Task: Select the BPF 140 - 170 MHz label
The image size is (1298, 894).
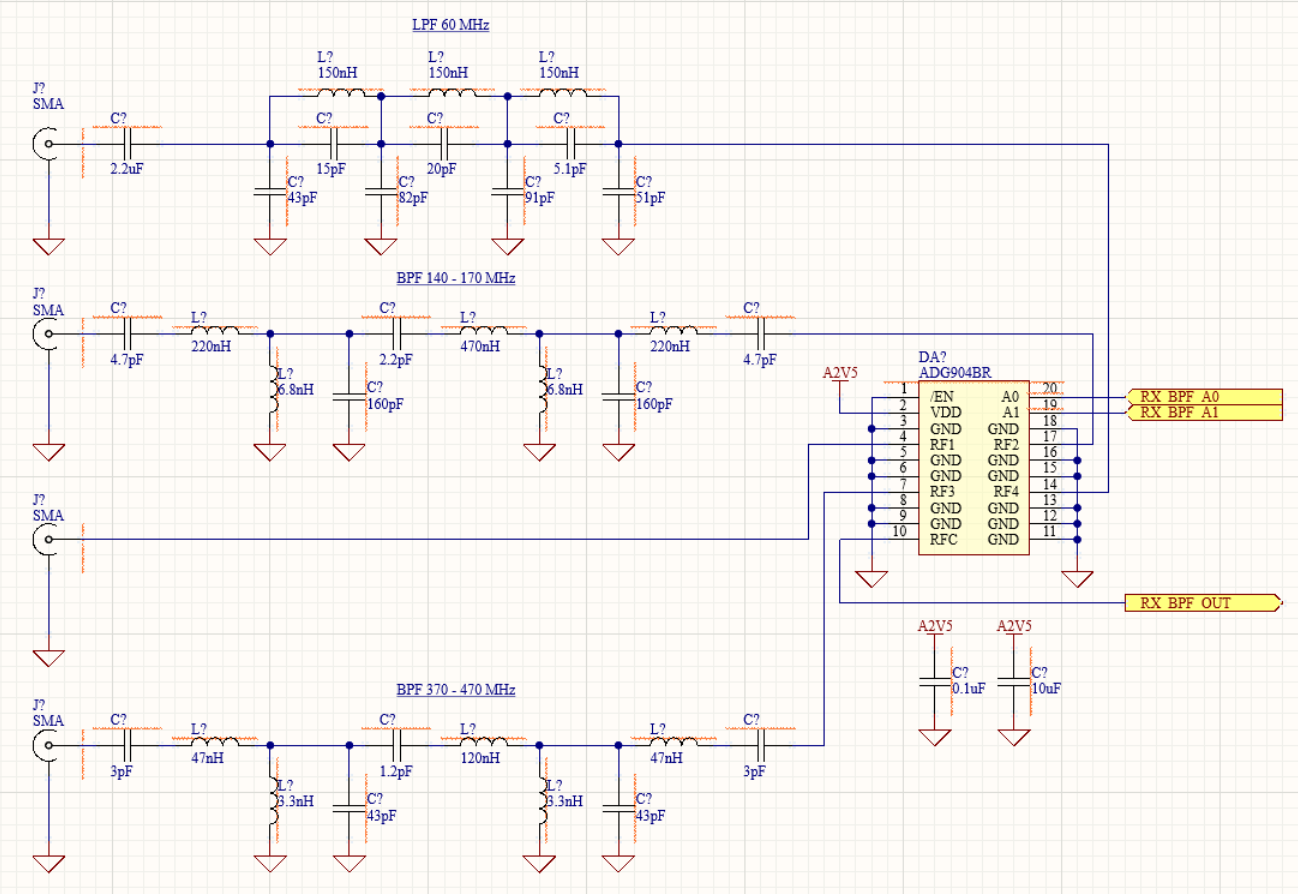Action: [x=455, y=278]
